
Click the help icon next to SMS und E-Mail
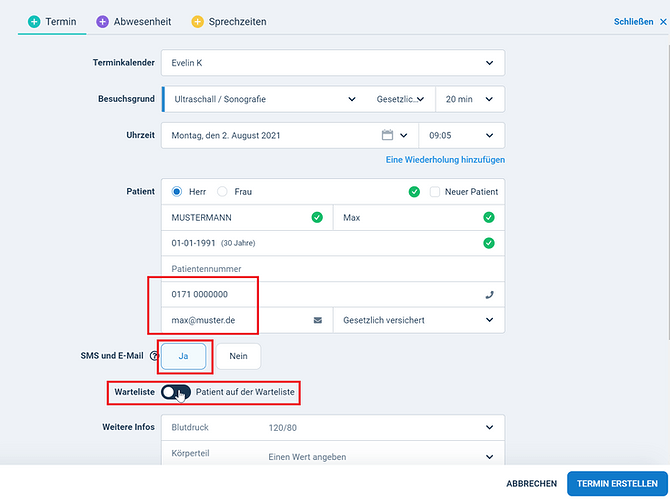154,356
